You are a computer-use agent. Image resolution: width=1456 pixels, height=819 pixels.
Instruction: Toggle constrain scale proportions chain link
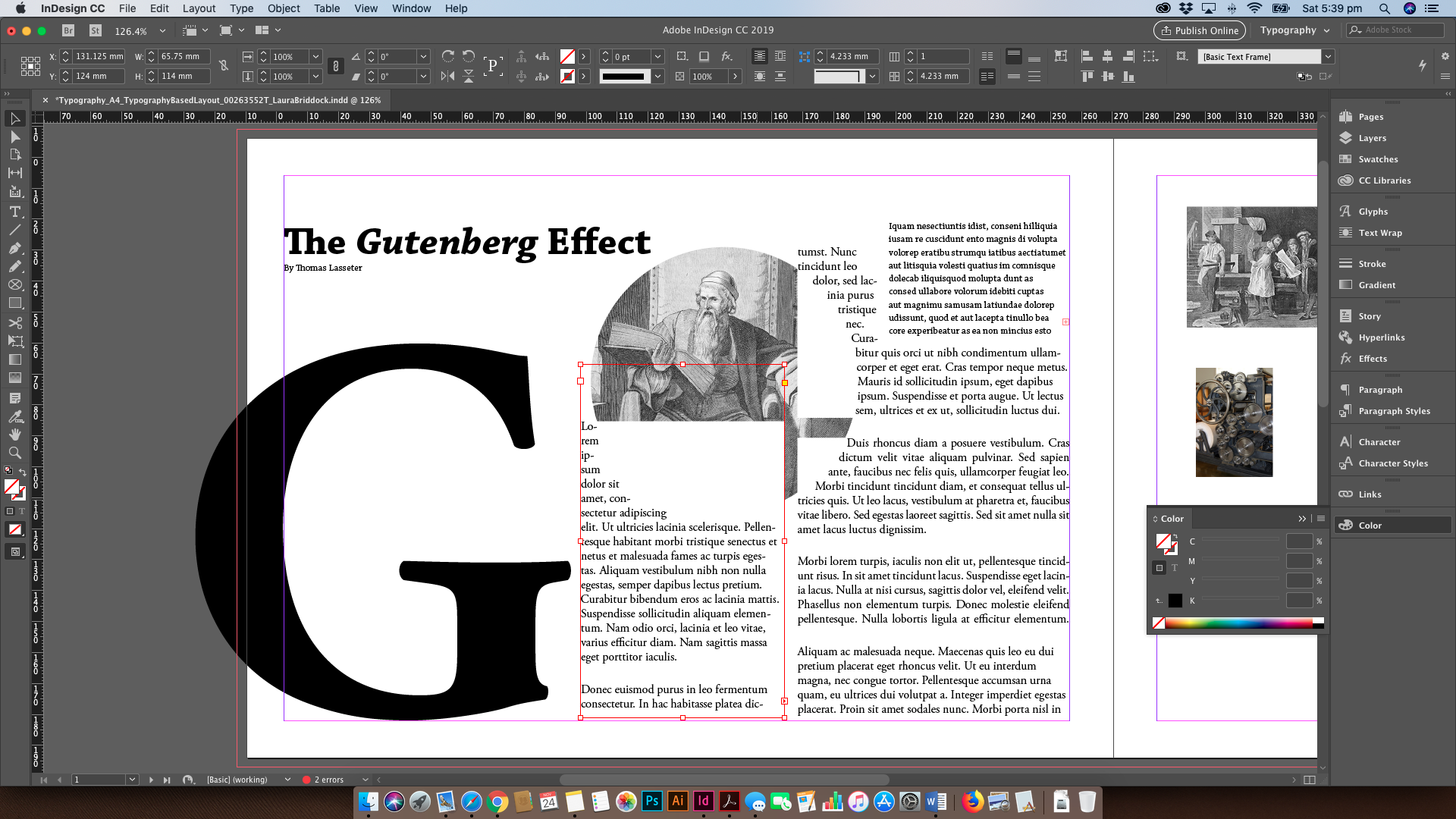click(335, 66)
